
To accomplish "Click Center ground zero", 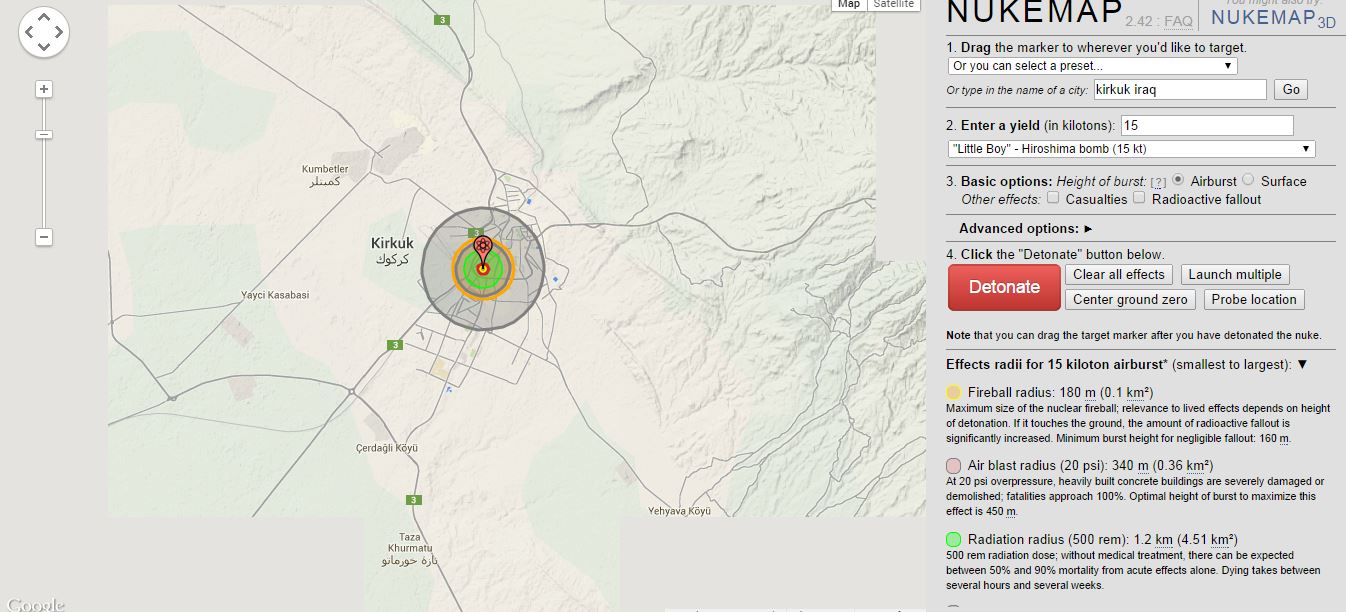I will click(1130, 299).
